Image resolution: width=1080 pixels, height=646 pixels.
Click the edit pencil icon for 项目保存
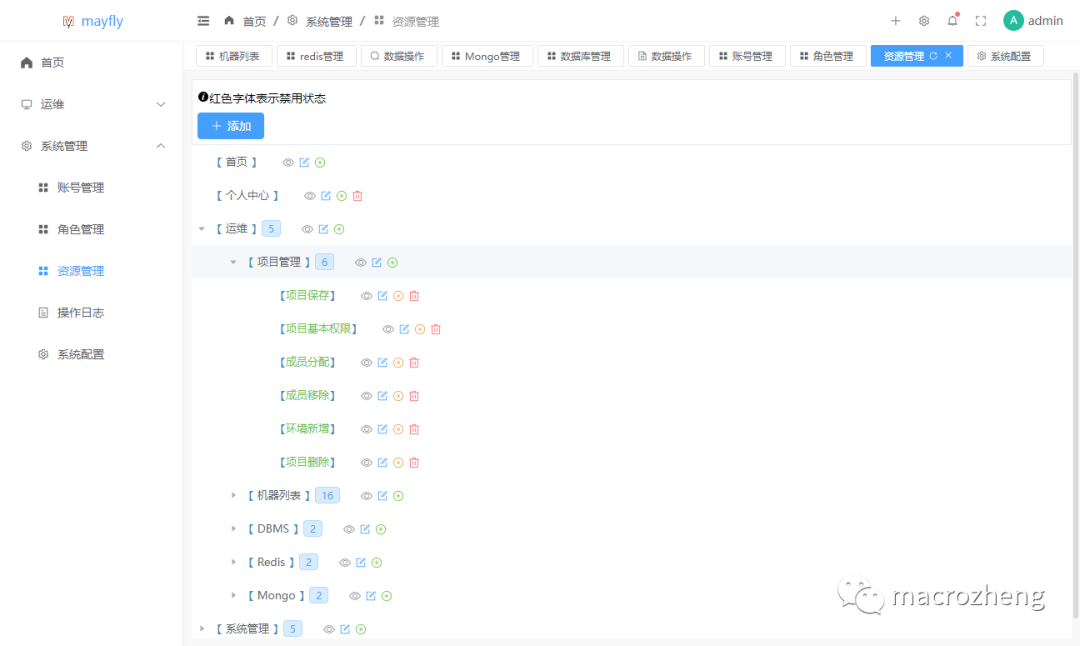click(x=383, y=295)
